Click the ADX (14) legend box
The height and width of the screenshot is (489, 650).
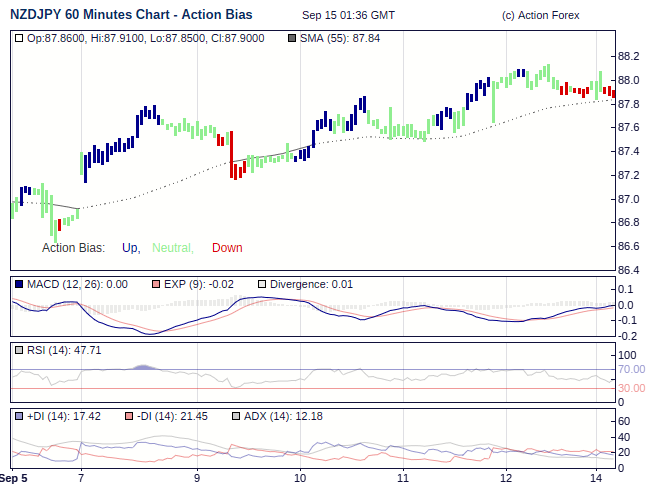(x=236, y=415)
